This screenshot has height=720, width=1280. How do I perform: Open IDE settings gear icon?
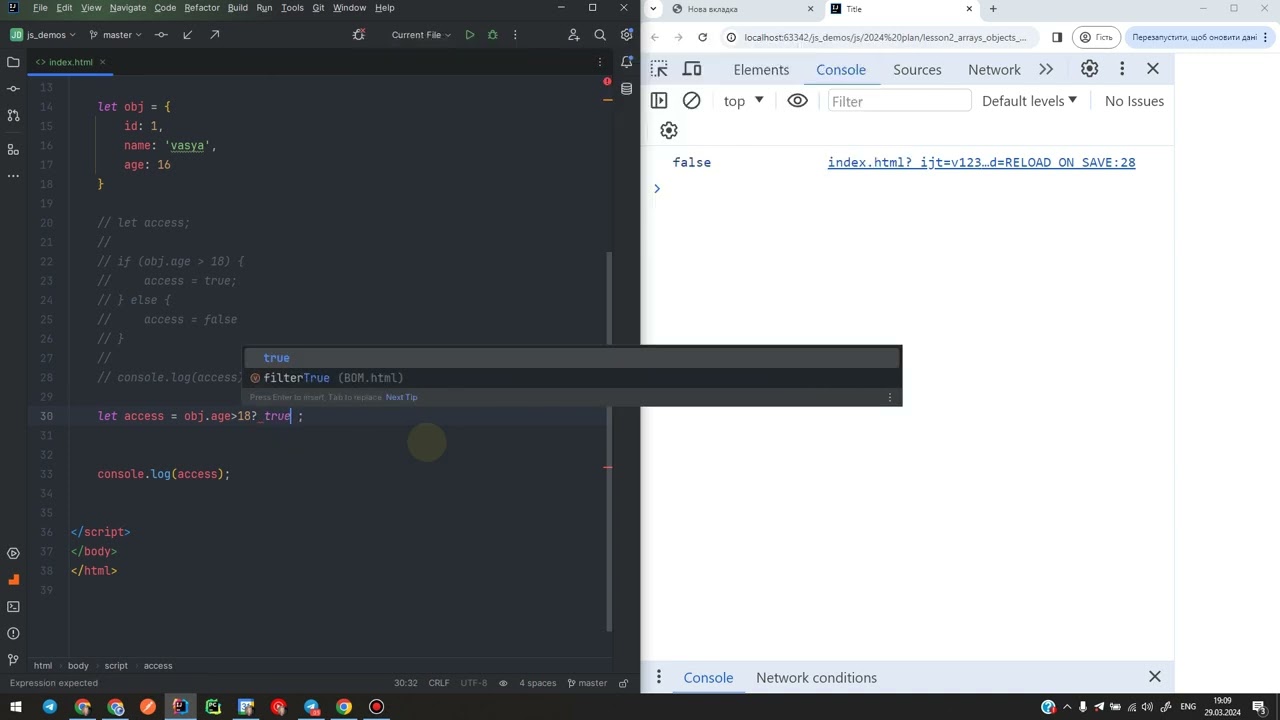coord(627,35)
